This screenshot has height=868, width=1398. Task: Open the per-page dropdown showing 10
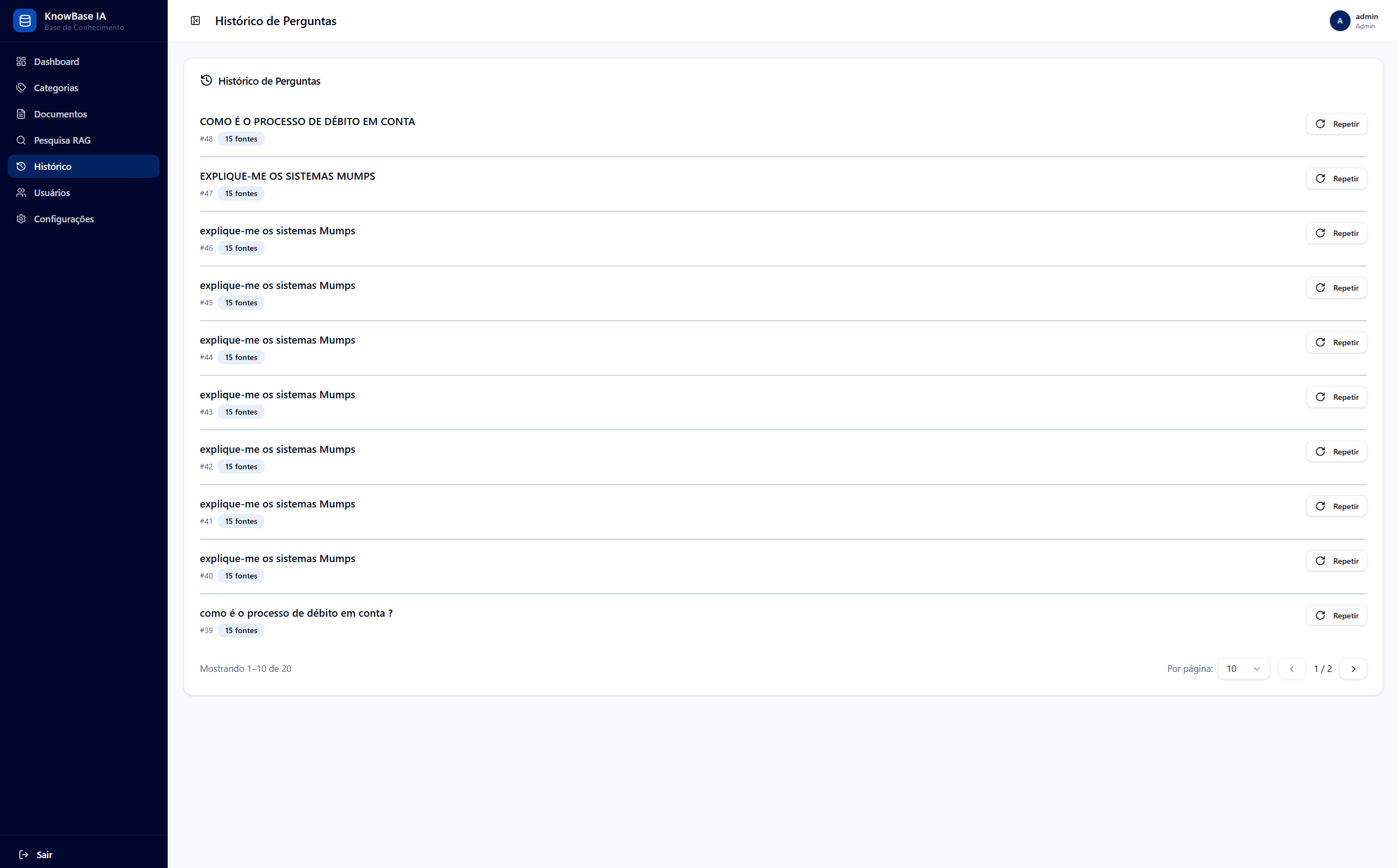pos(1243,669)
